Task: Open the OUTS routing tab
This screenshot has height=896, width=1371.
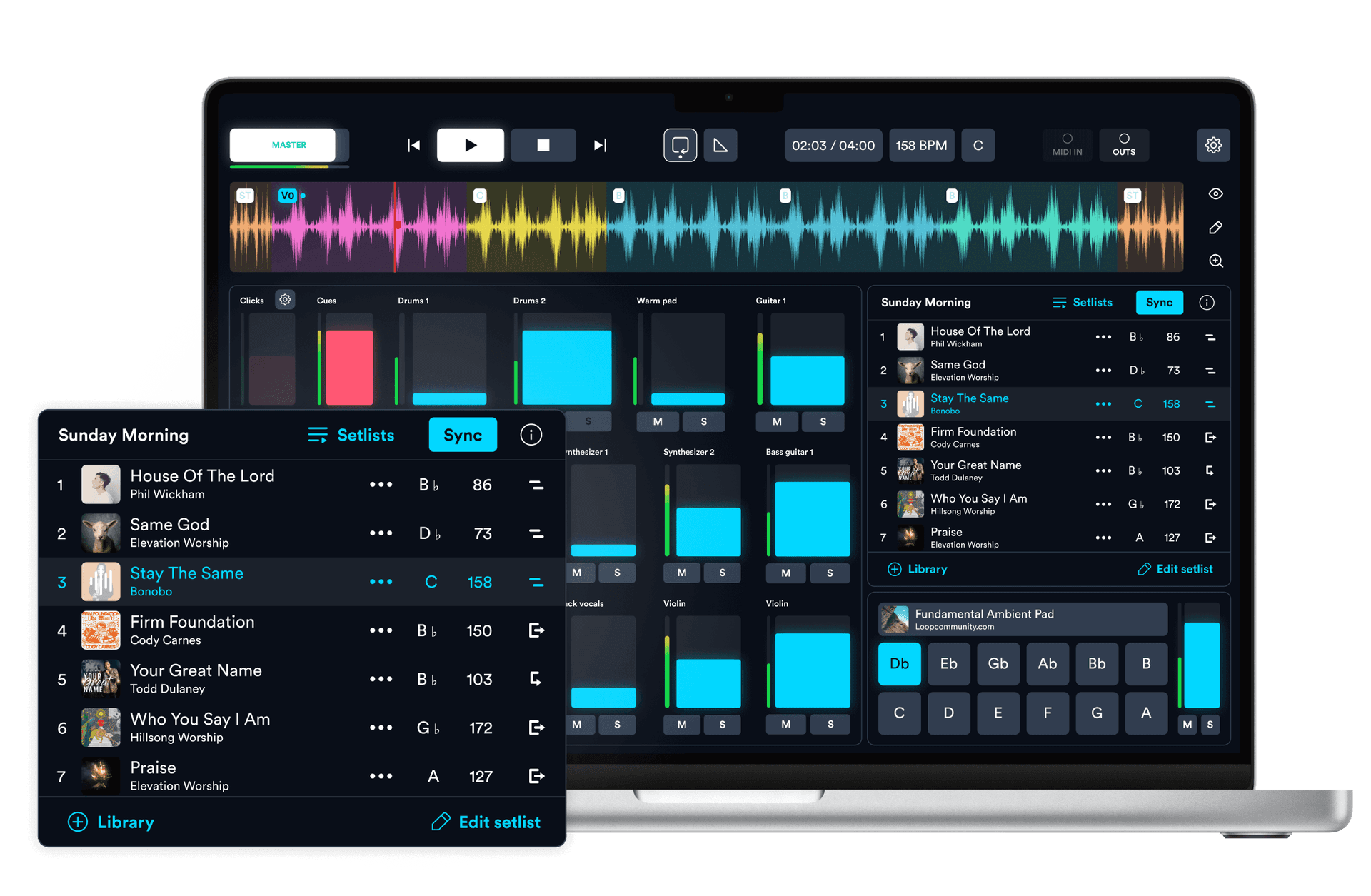Action: click(x=1123, y=145)
